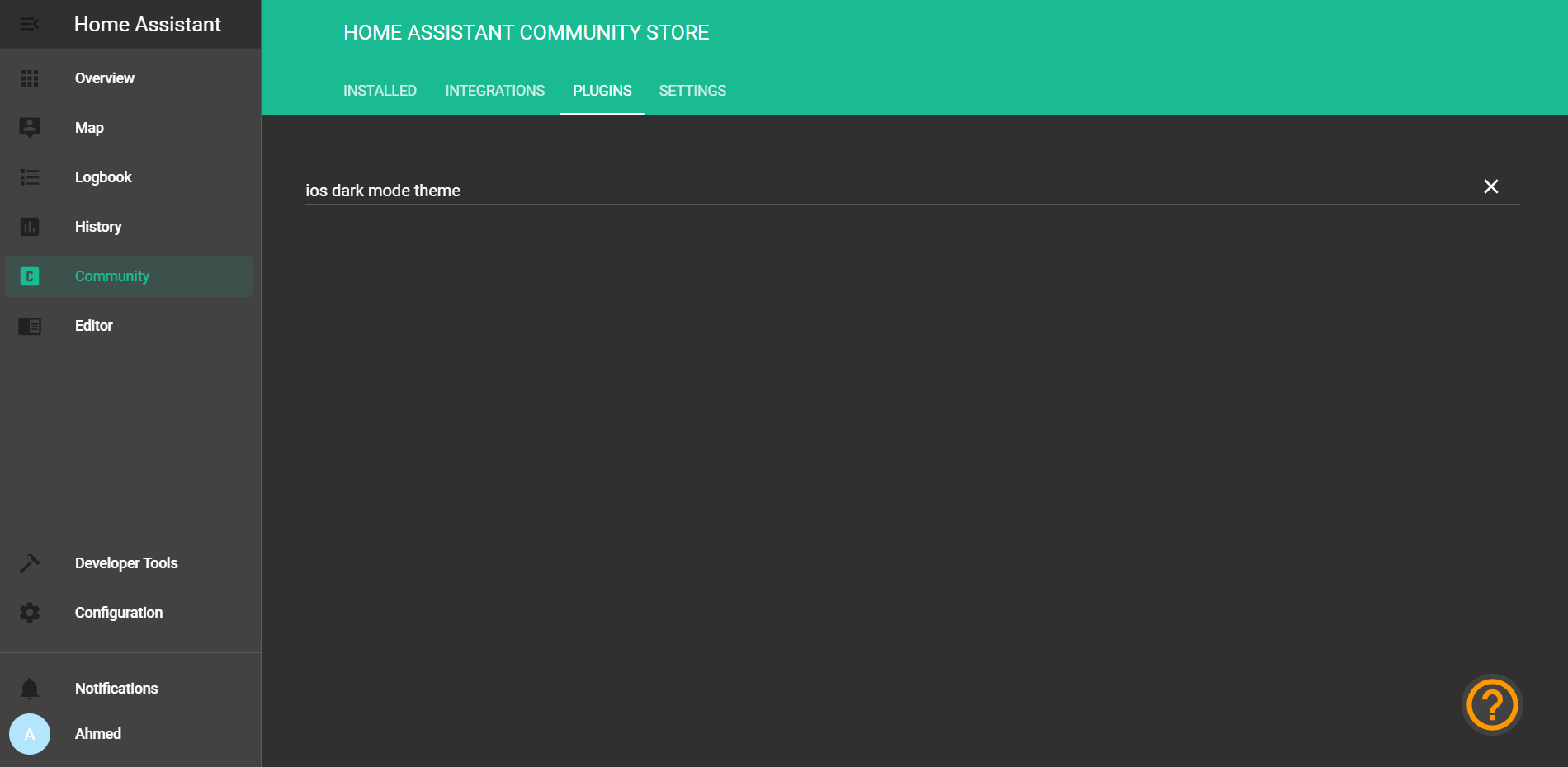The height and width of the screenshot is (767, 1568).
Task: Click the Notifications bell icon
Action: click(30, 689)
